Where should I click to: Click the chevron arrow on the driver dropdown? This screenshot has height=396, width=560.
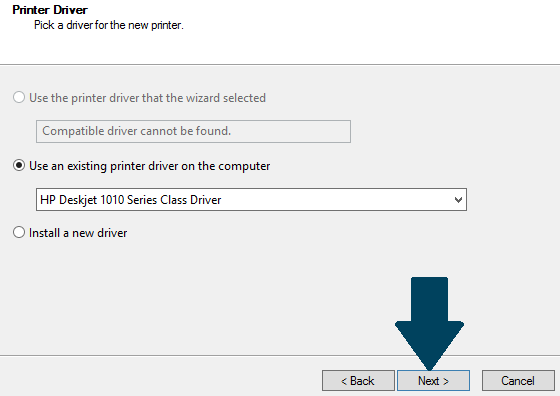pos(458,200)
